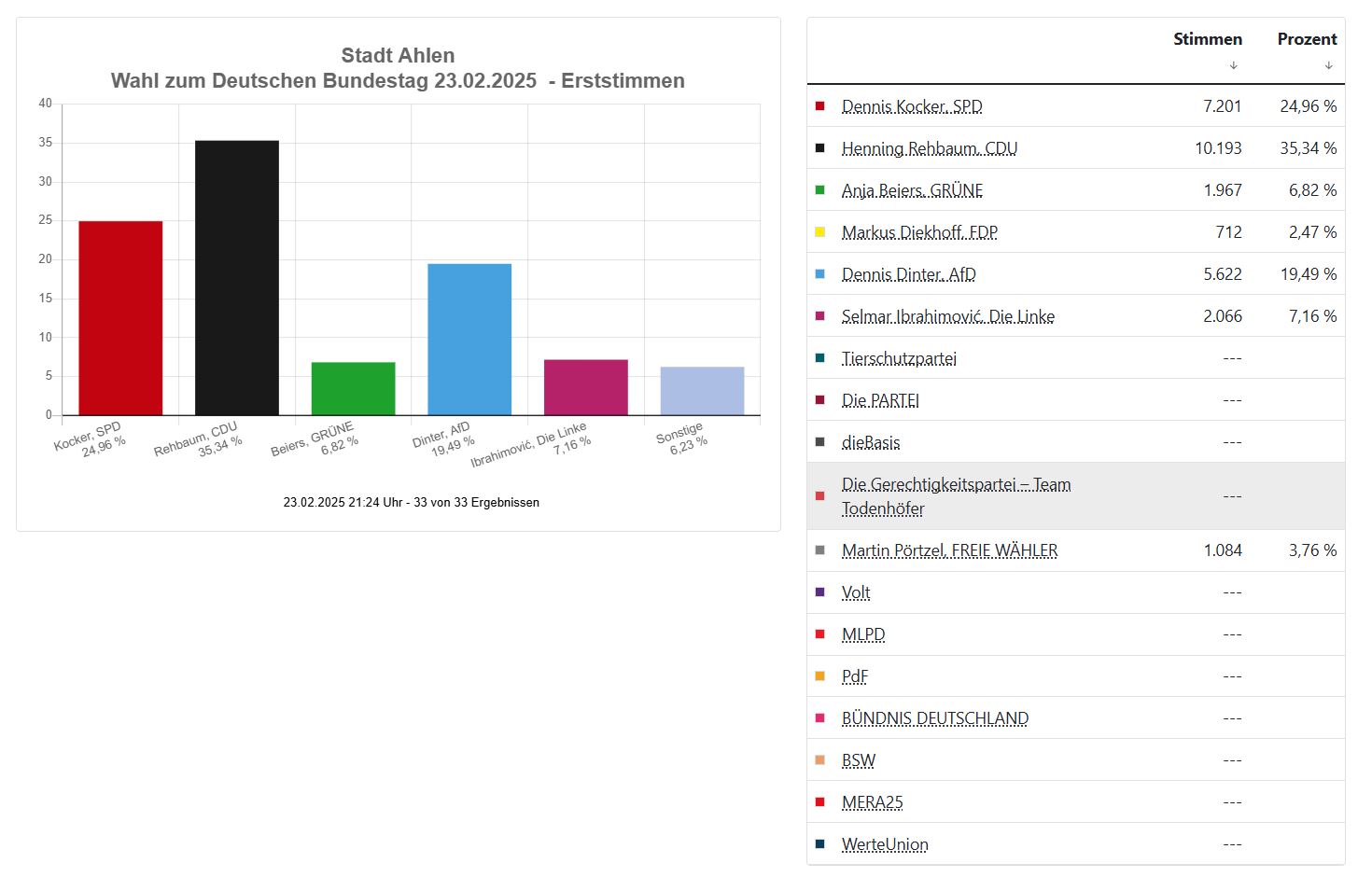Click axis label 'Sonstige 6,23 %'
This screenshot has height=877, width=1372.
pyautogui.click(x=681, y=438)
